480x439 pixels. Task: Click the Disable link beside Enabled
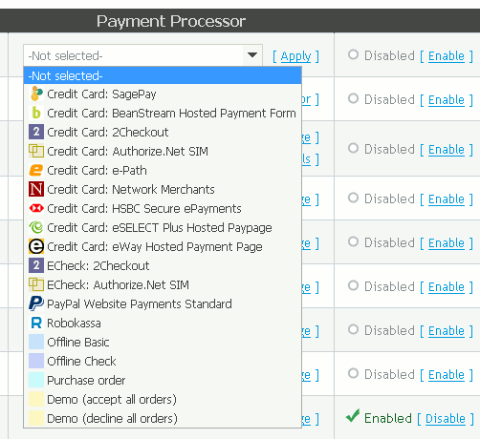pos(445,419)
